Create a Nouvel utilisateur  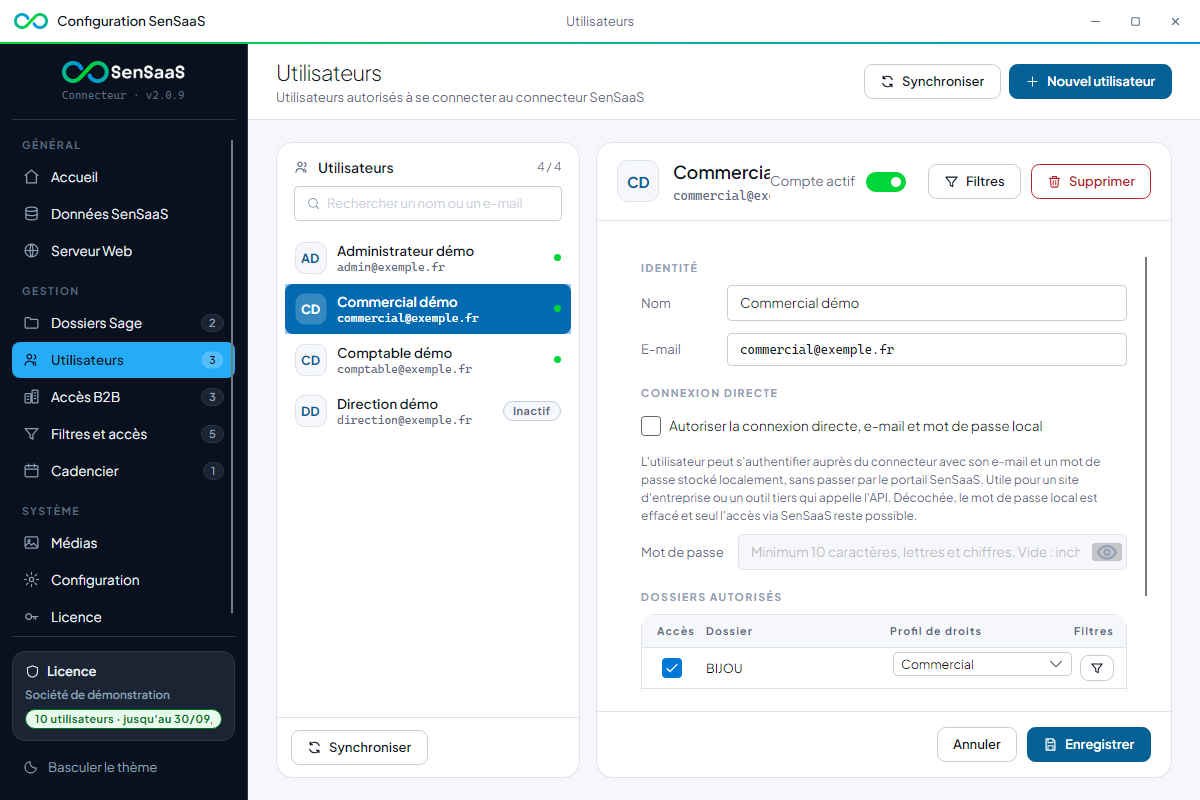pyautogui.click(x=1090, y=82)
